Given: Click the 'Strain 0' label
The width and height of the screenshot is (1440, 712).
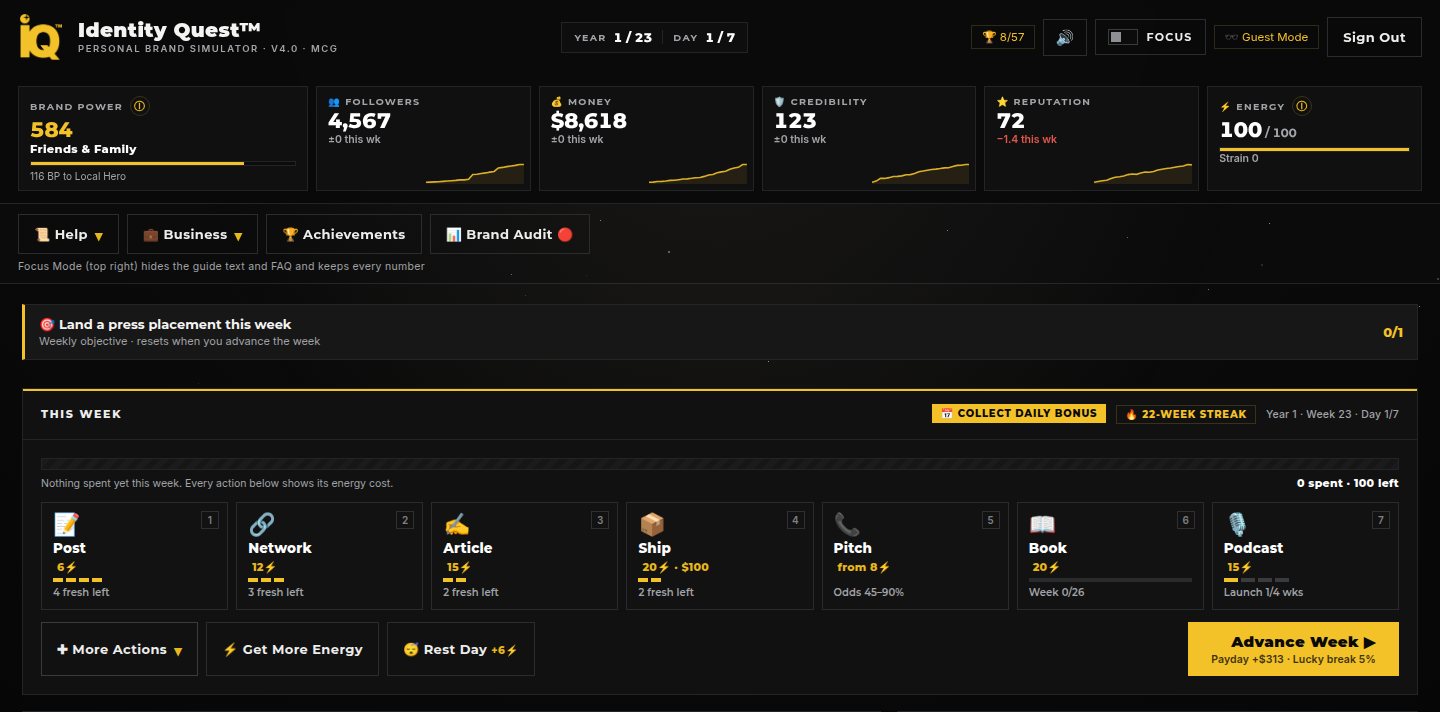Looking at the screenshot, I should (1239, 158).
